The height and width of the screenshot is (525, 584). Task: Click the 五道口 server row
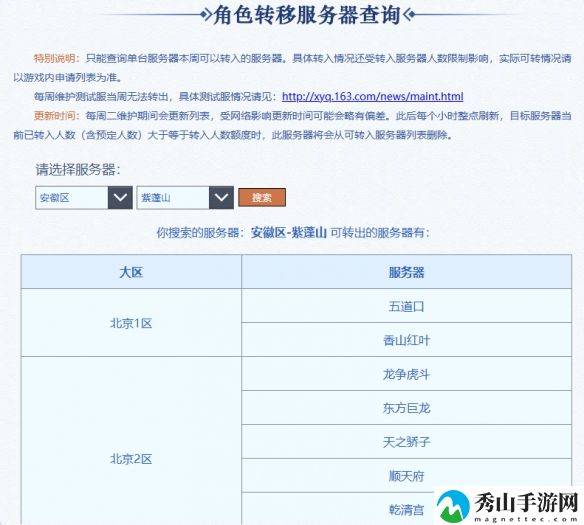point(406,306)
